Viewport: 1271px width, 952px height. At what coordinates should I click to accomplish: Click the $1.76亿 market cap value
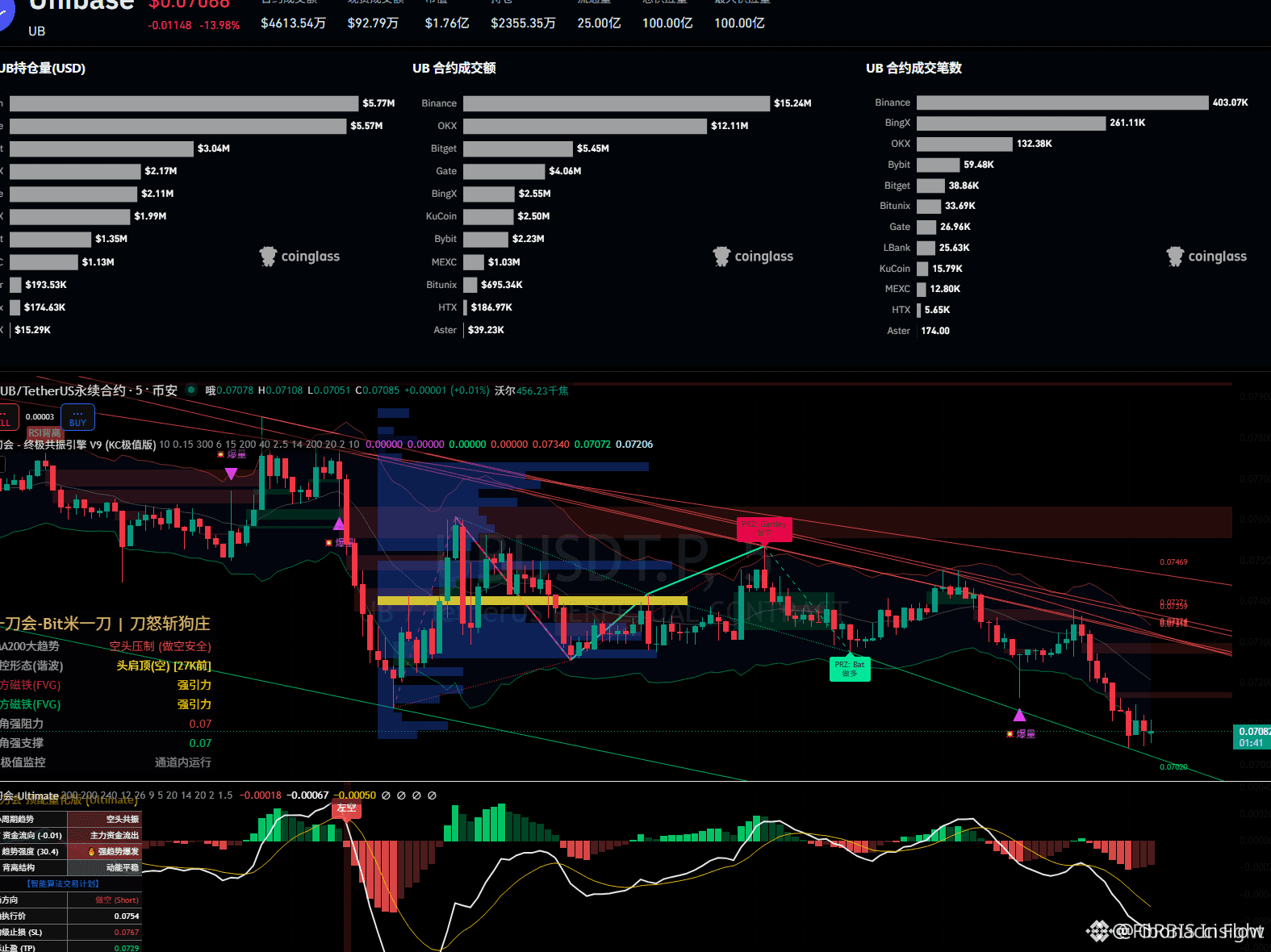[447, 23]
